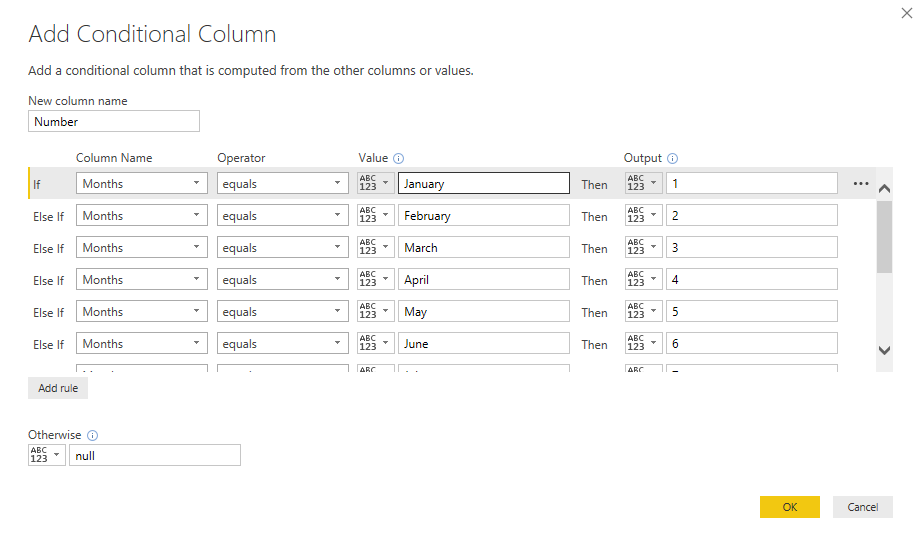Click the New column name field
922x545 pixels.
pos(113,121)
